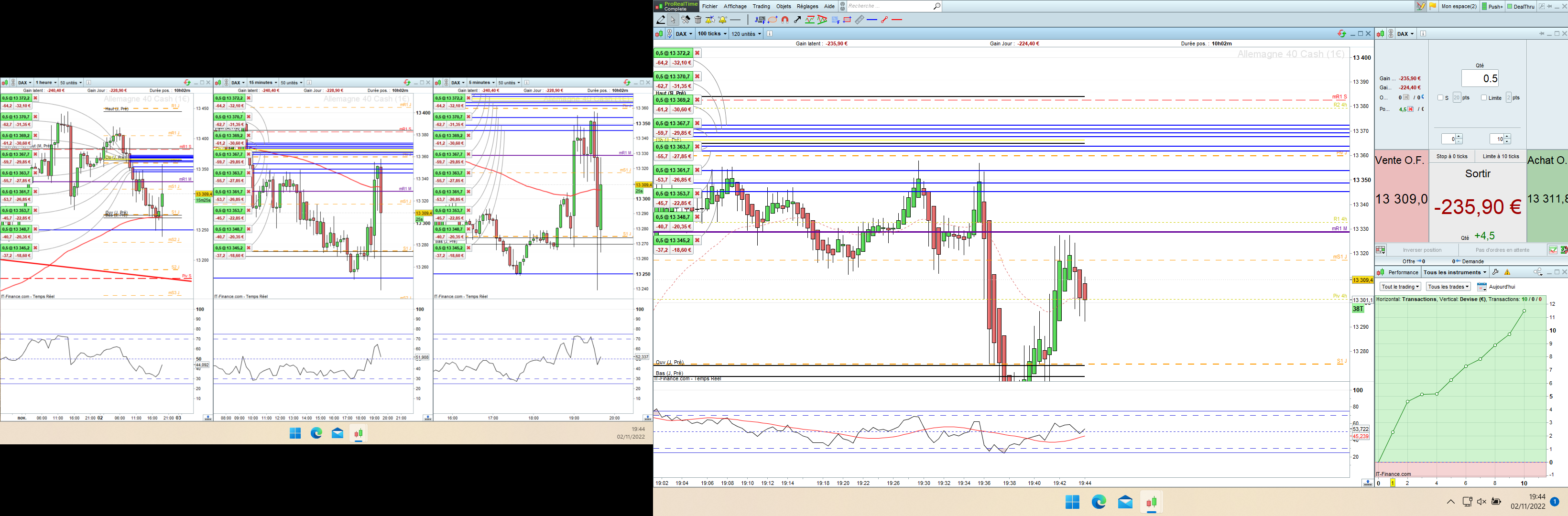Toggle chart link icon beside DAX

point(670,34)
